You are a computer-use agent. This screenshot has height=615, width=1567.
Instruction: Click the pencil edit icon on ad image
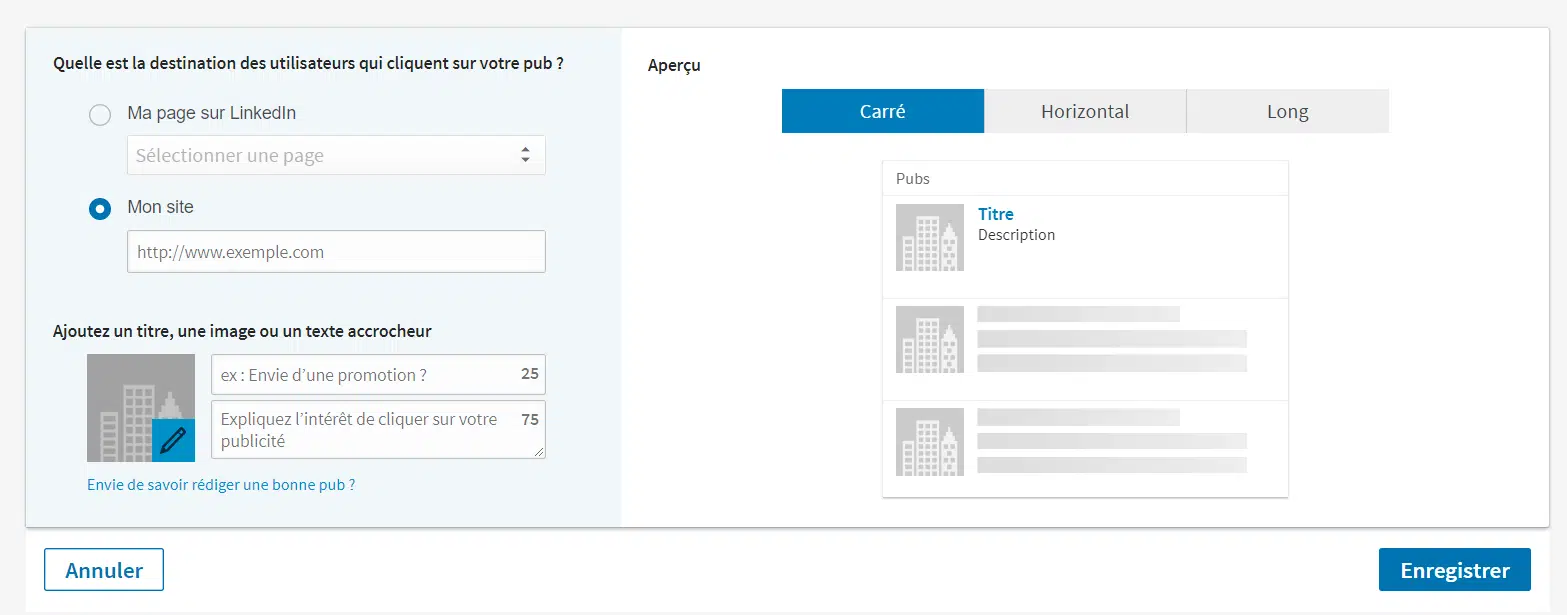[173, 440]
